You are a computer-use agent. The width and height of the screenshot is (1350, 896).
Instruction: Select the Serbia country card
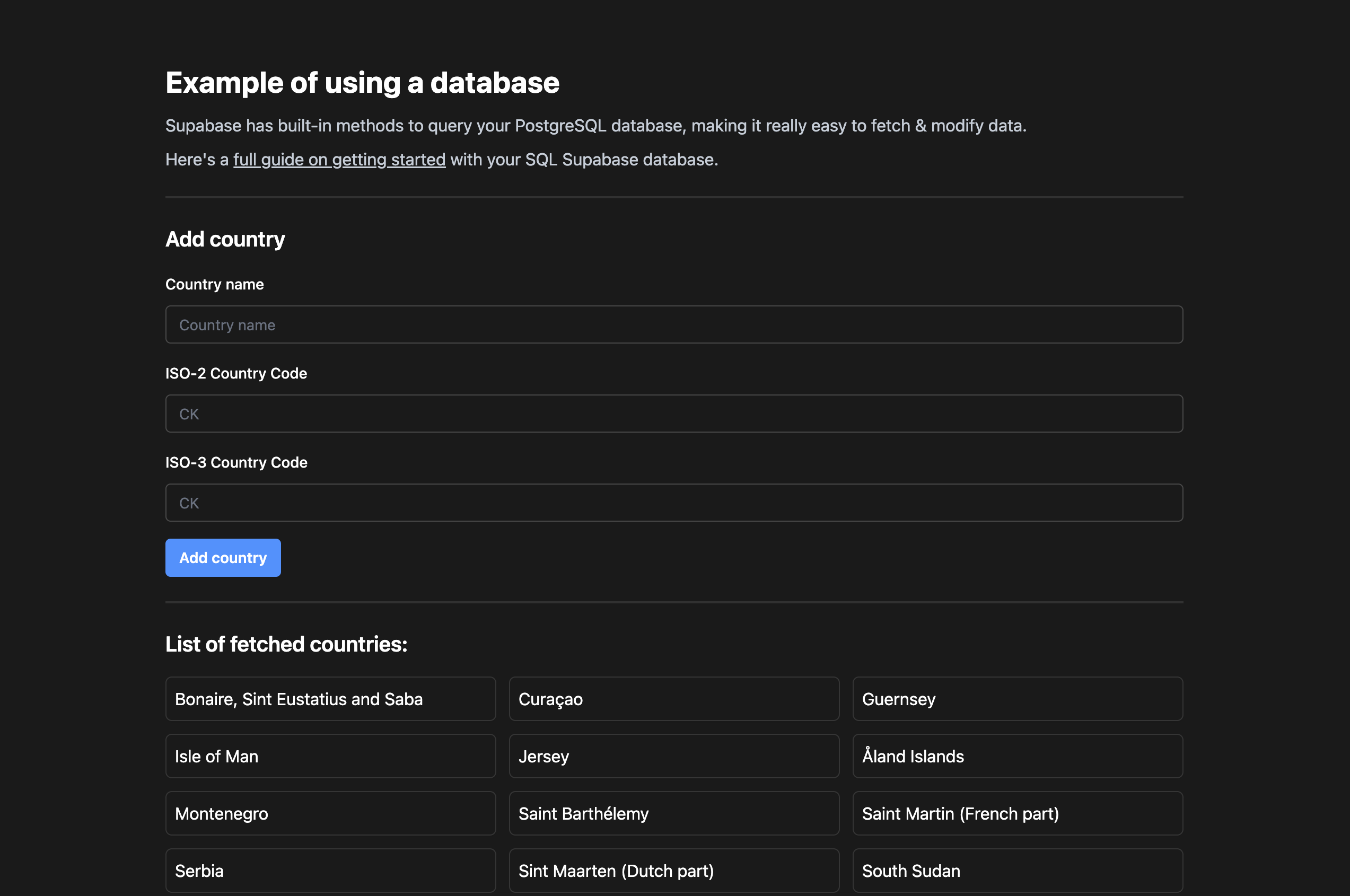[330, 870]
